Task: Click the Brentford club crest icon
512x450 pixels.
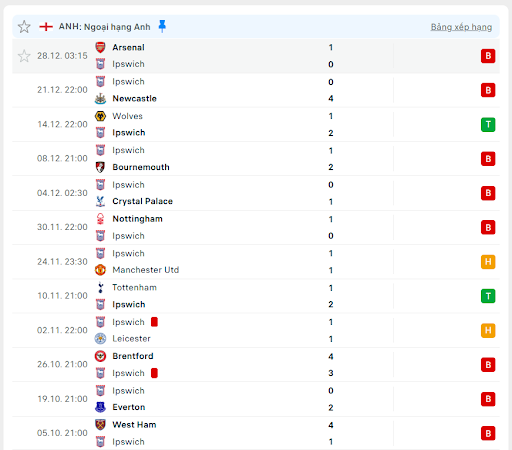Action: [x=100, y=356]
